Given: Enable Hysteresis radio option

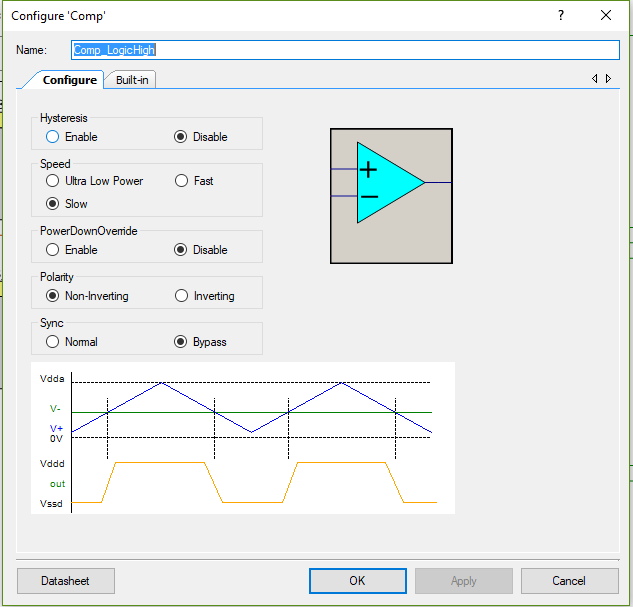Looking at the screenshot, I should pos(53,137).
